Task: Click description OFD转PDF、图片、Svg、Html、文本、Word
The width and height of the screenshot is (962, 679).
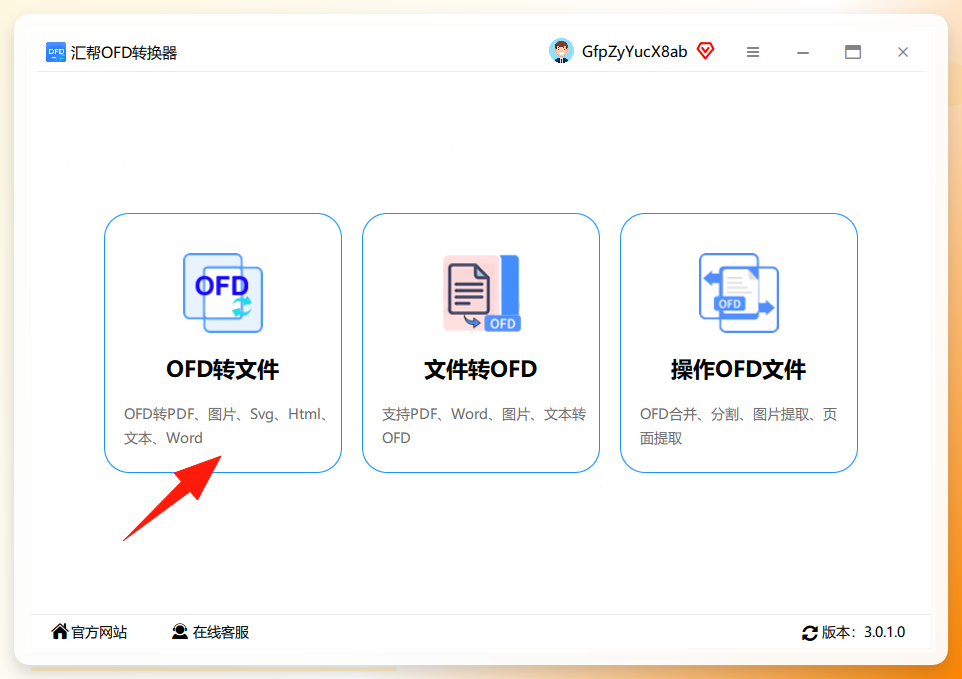Action: [226, 426]
